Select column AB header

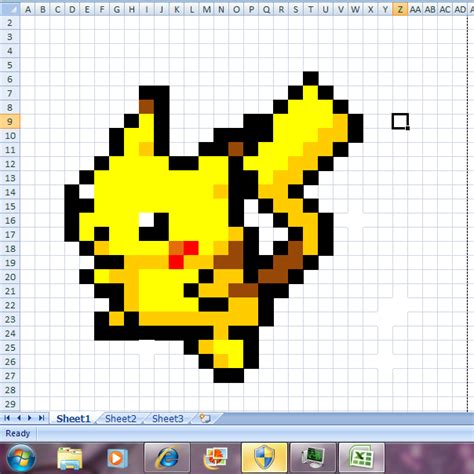[430, 9]
